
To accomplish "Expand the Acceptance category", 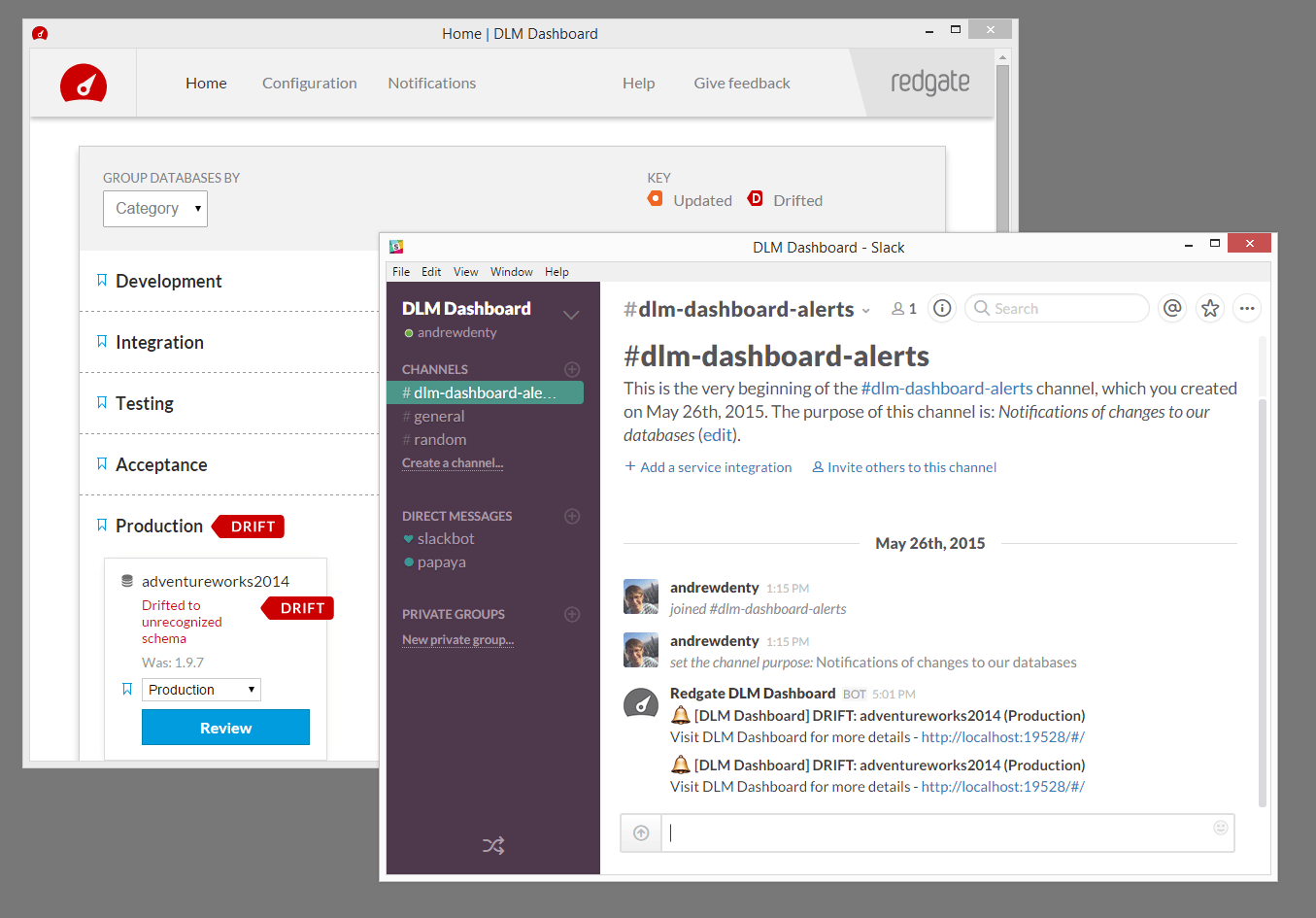I will [x=161, y=464].
